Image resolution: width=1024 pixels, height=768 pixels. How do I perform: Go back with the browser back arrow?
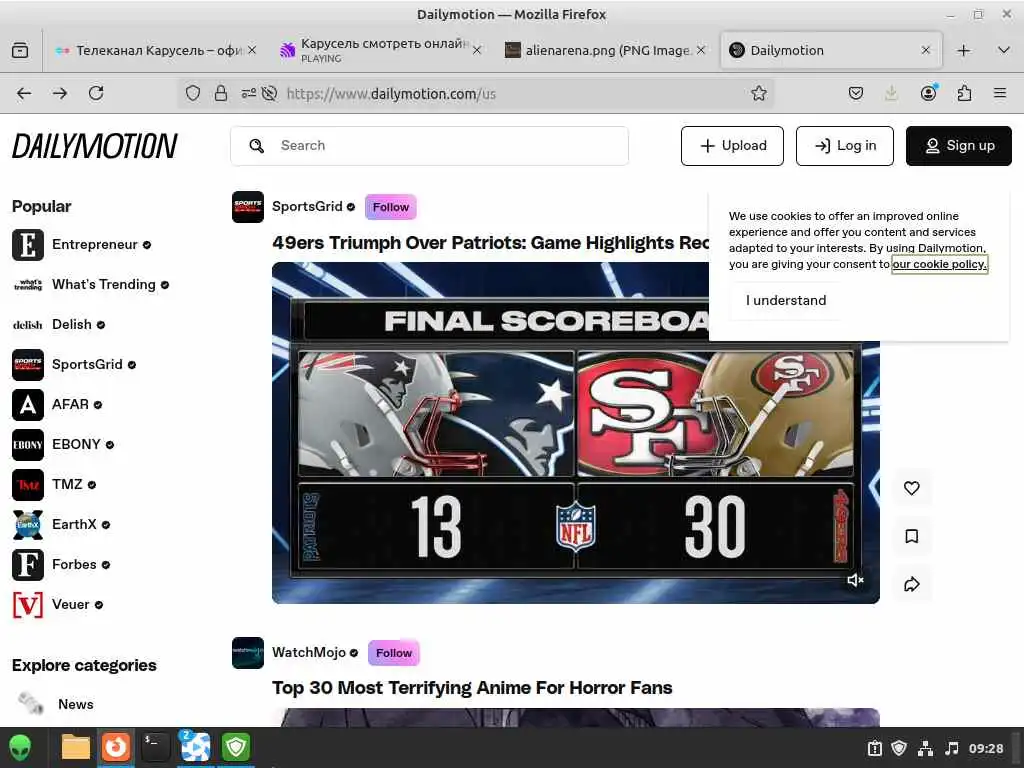(24, 93)
